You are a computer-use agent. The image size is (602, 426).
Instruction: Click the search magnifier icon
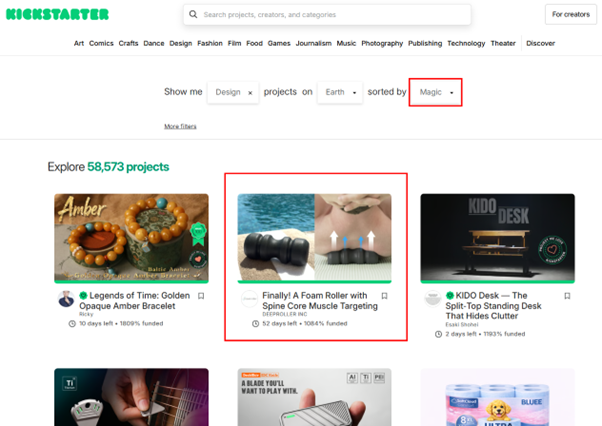[x=193, y=14]
